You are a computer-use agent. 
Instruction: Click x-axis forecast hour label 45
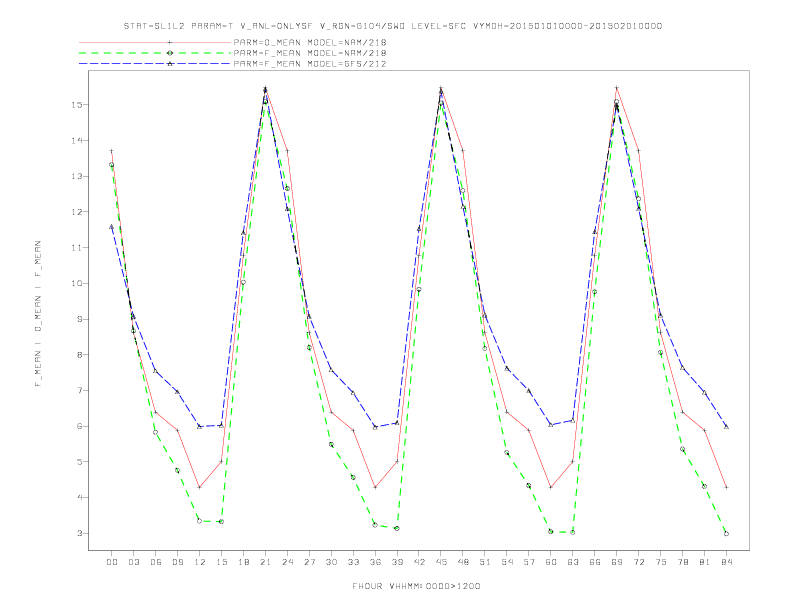point(441,562)
